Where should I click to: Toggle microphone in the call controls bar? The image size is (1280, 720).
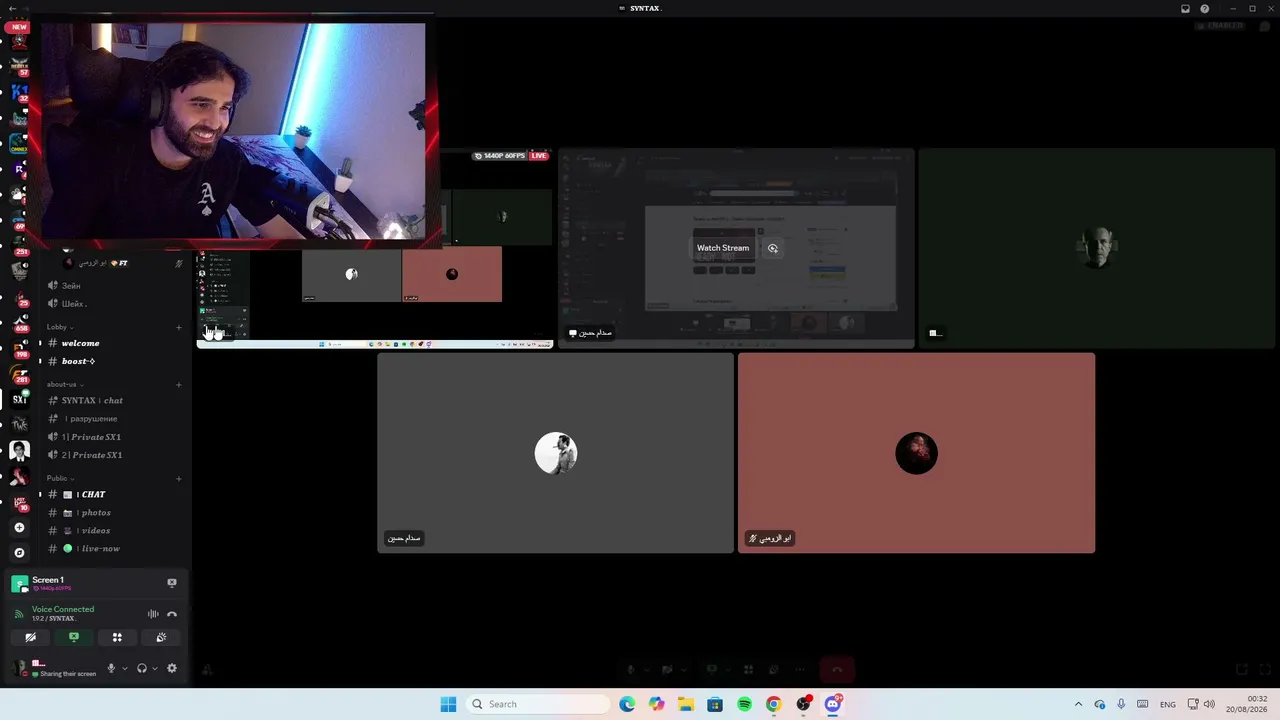coord(631,669)
